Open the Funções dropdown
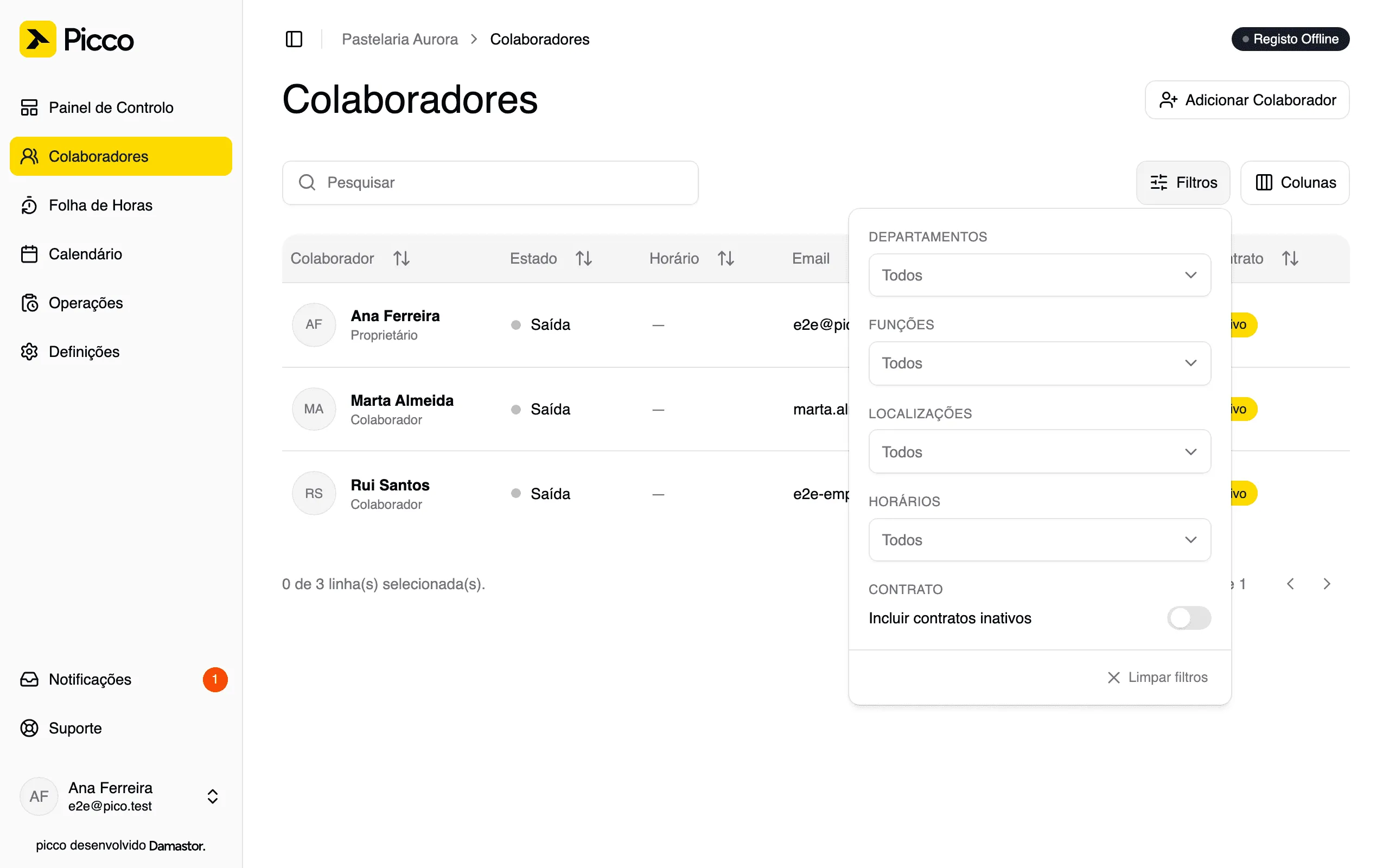The height and width of the screenshot is (868, 1389). pos(1040,363)
